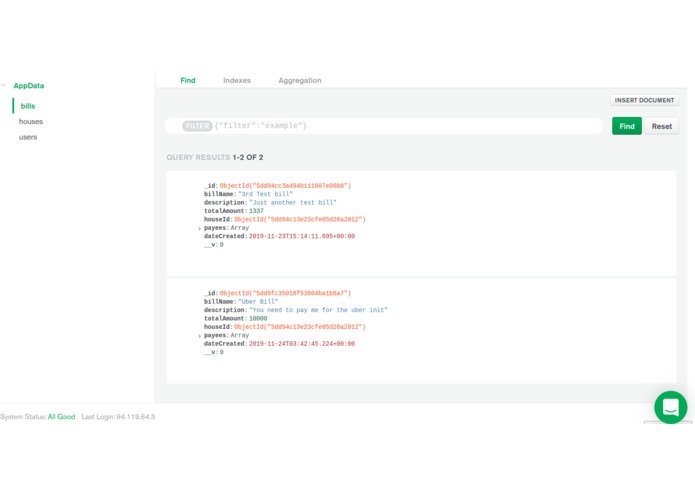Viewport: 695px width, 494px height.
Task: Collapse the AppData database tree
Action: 4,85
